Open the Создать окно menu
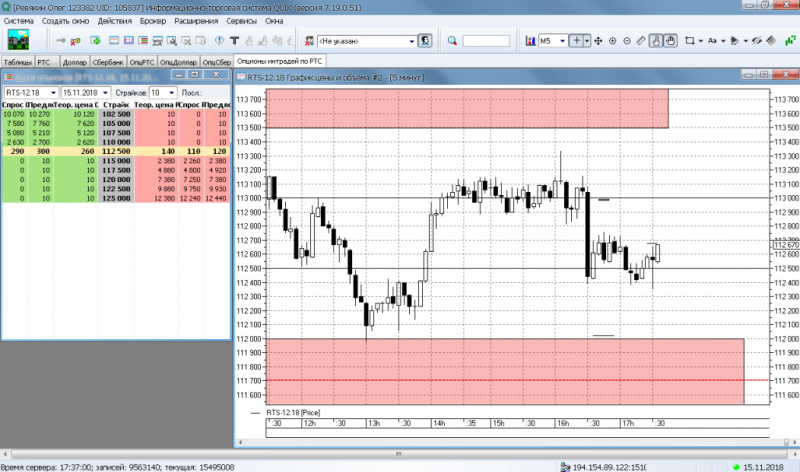 coord(65,21)
